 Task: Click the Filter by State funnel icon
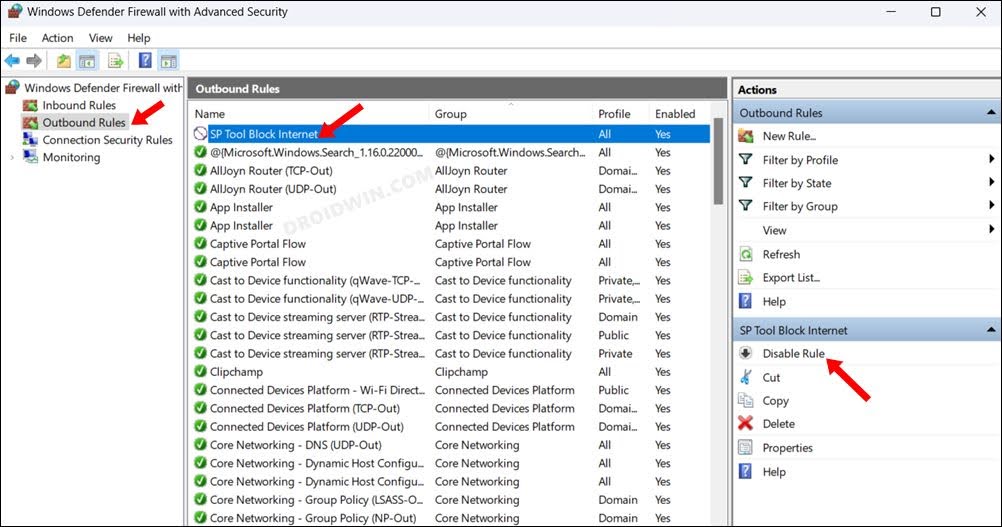click(x=746, y=183)
